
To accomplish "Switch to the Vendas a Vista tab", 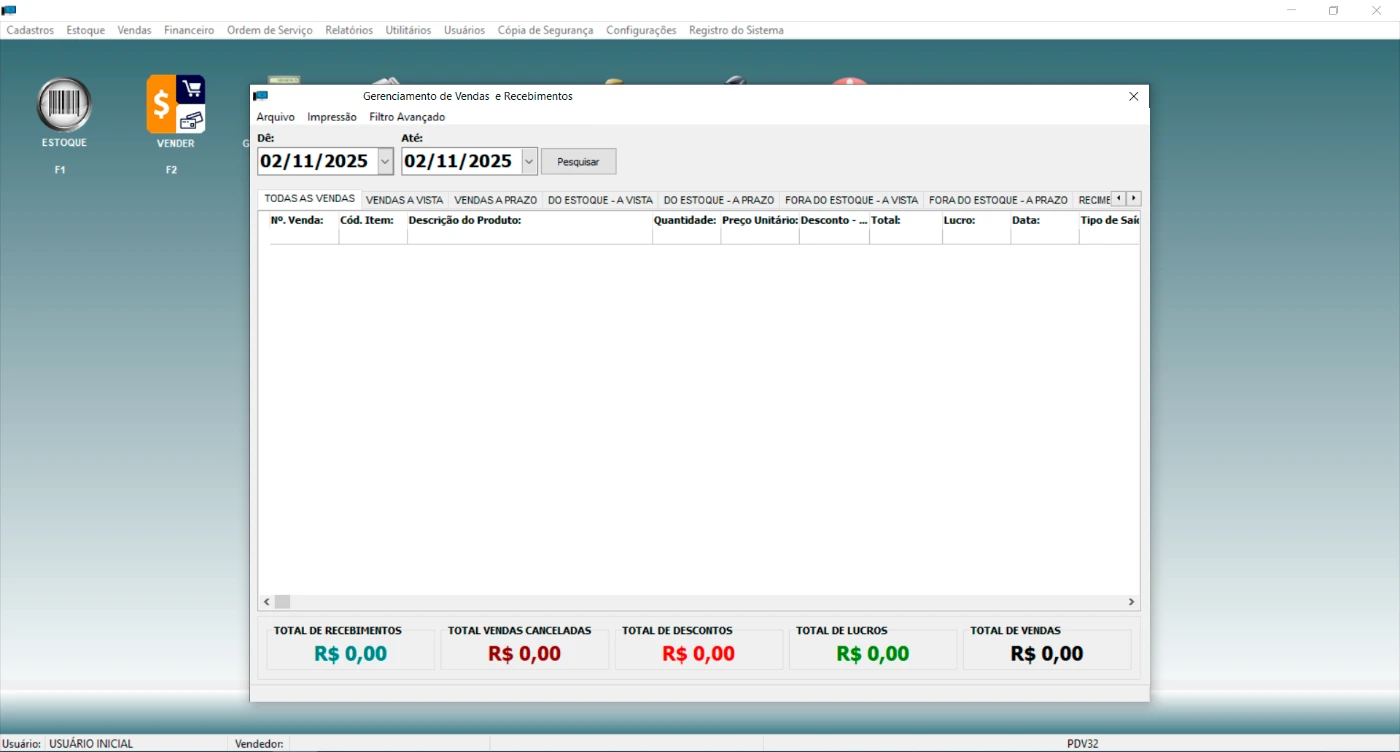I will tap(404, 200).
